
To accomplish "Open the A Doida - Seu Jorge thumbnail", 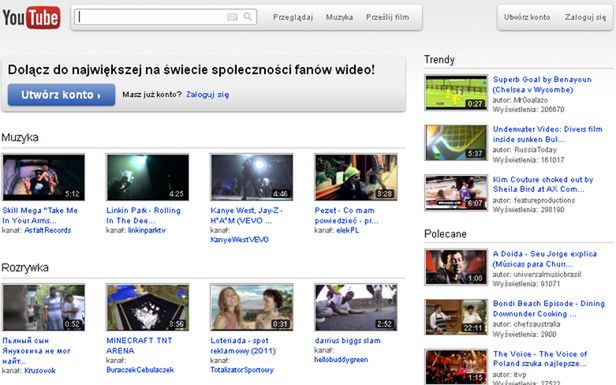I will (x=456, y=267).
